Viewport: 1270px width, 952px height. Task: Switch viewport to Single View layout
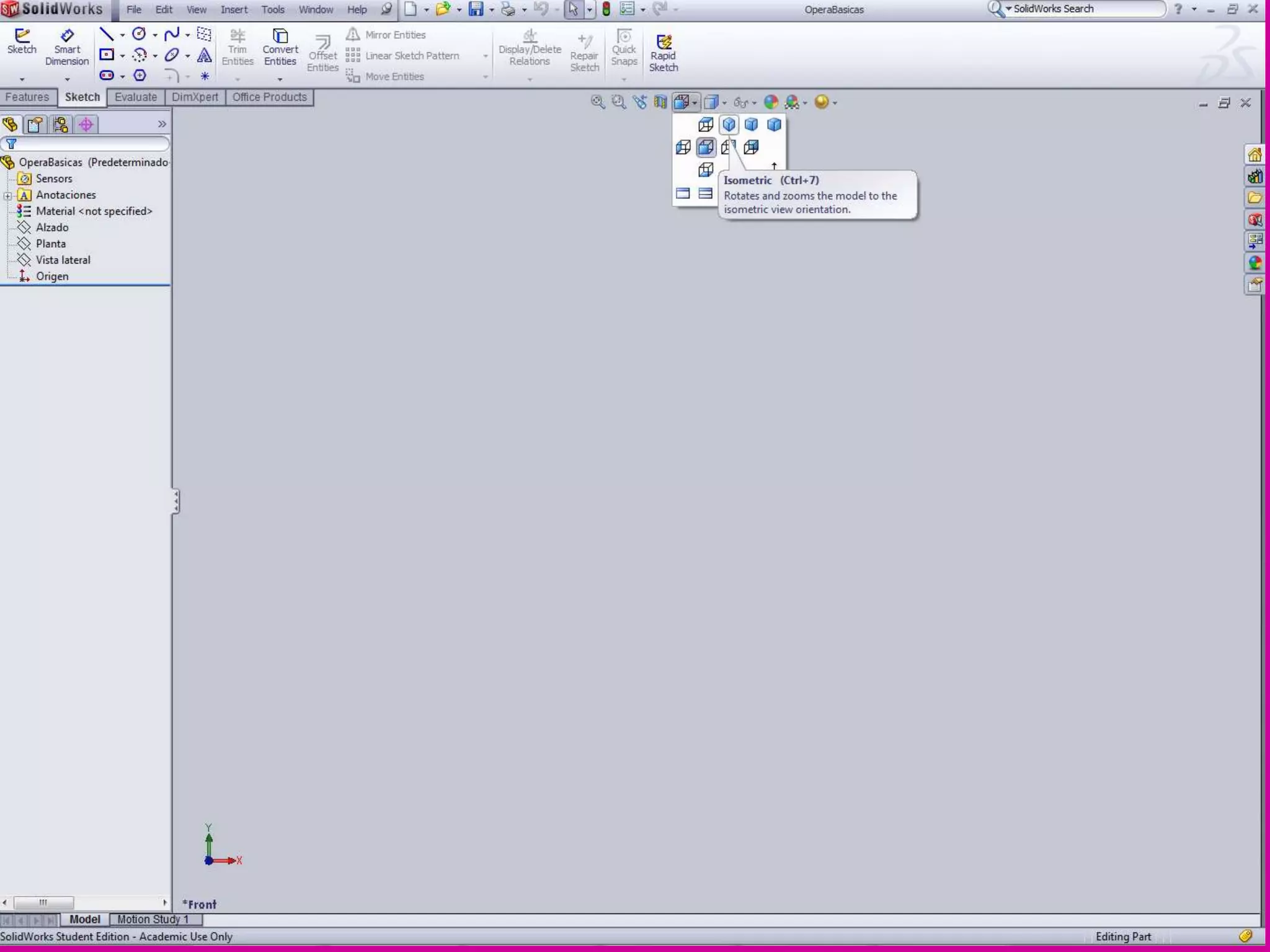[683, 193]
